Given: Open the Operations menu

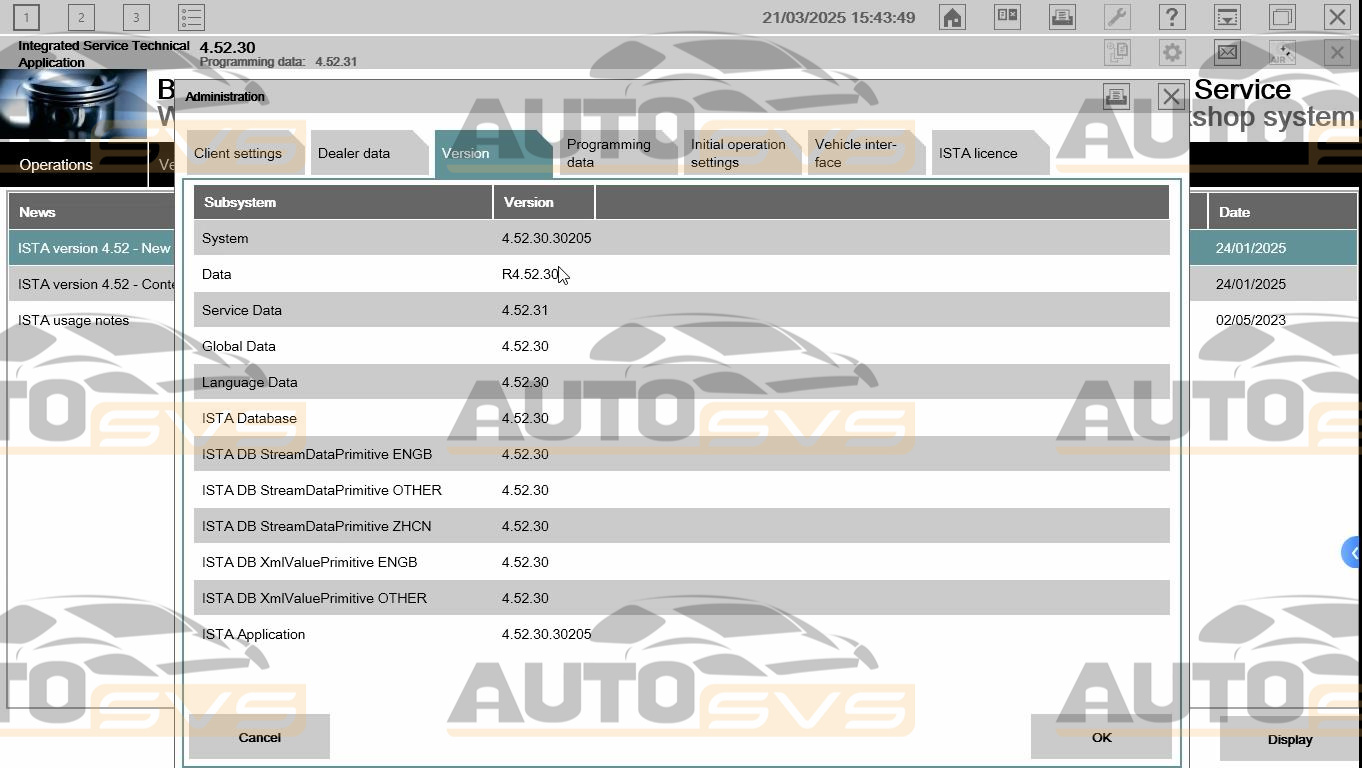Looking at the screenshot, I should click(74, 165).
